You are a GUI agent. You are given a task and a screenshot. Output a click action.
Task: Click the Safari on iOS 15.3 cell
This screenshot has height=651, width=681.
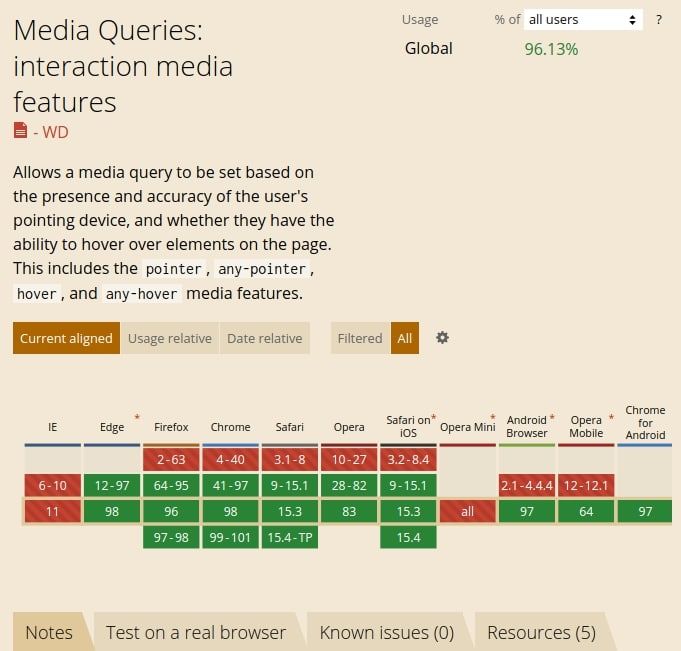click(408, 511)
